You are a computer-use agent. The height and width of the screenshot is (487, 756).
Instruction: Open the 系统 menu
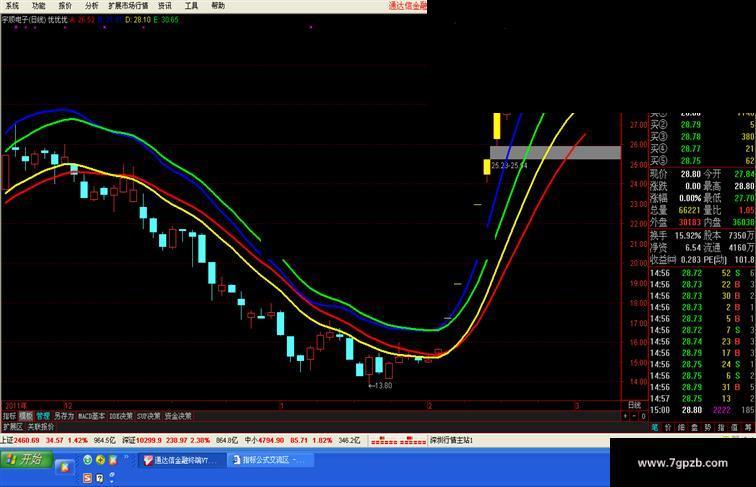(x=12, y=6)
